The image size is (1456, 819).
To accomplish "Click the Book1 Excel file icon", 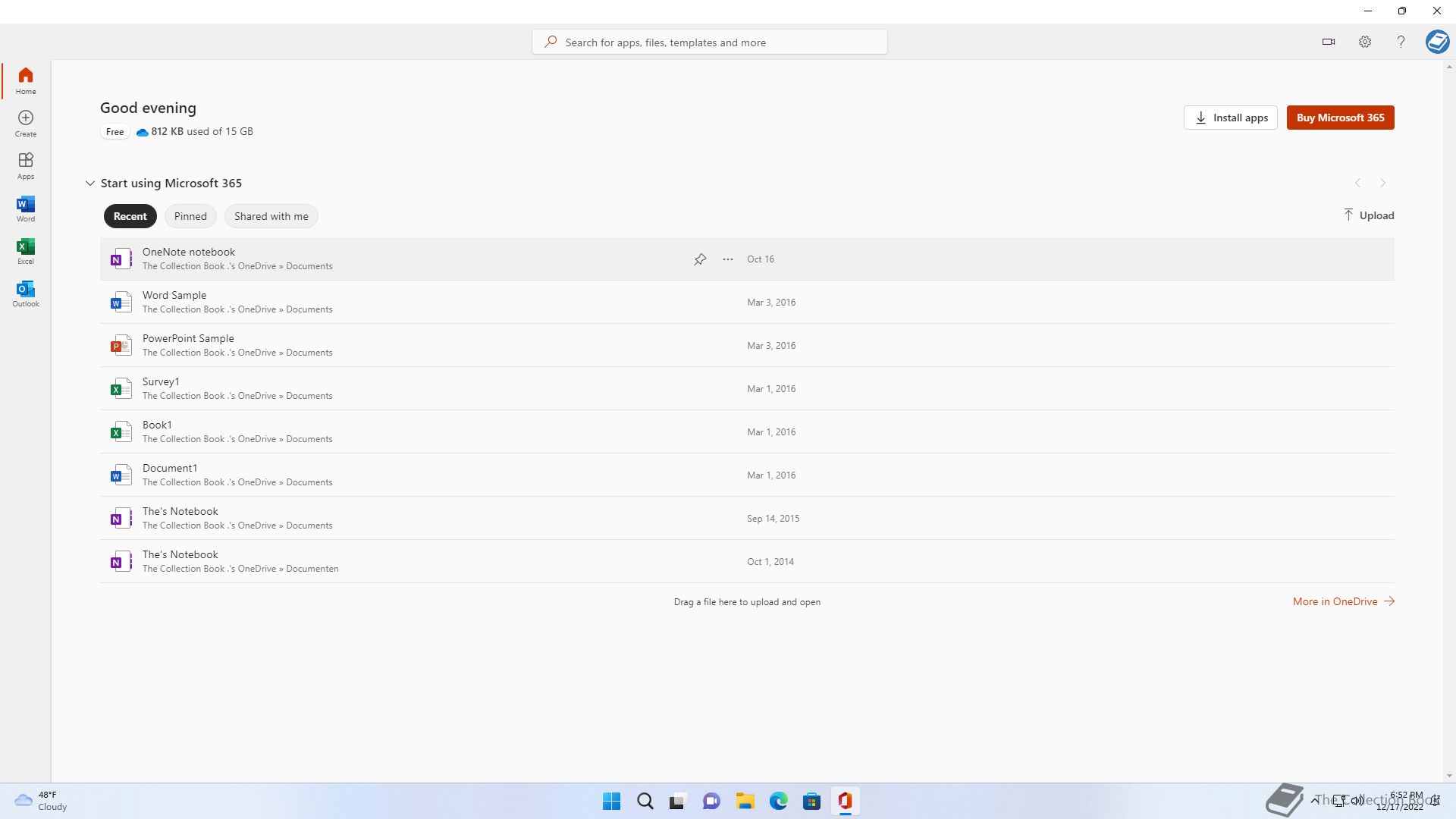I will (121, 431).
